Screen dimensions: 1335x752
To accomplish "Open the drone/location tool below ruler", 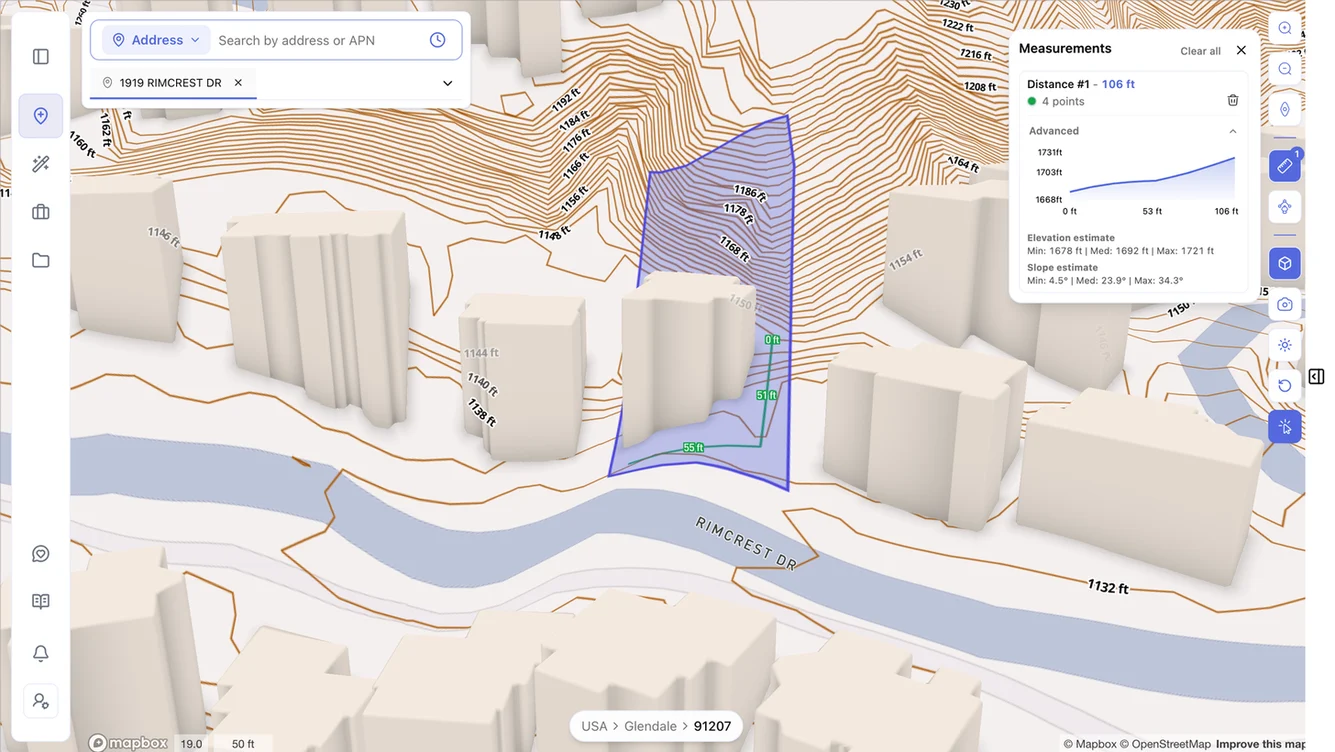I will [x=1285, y=207].
